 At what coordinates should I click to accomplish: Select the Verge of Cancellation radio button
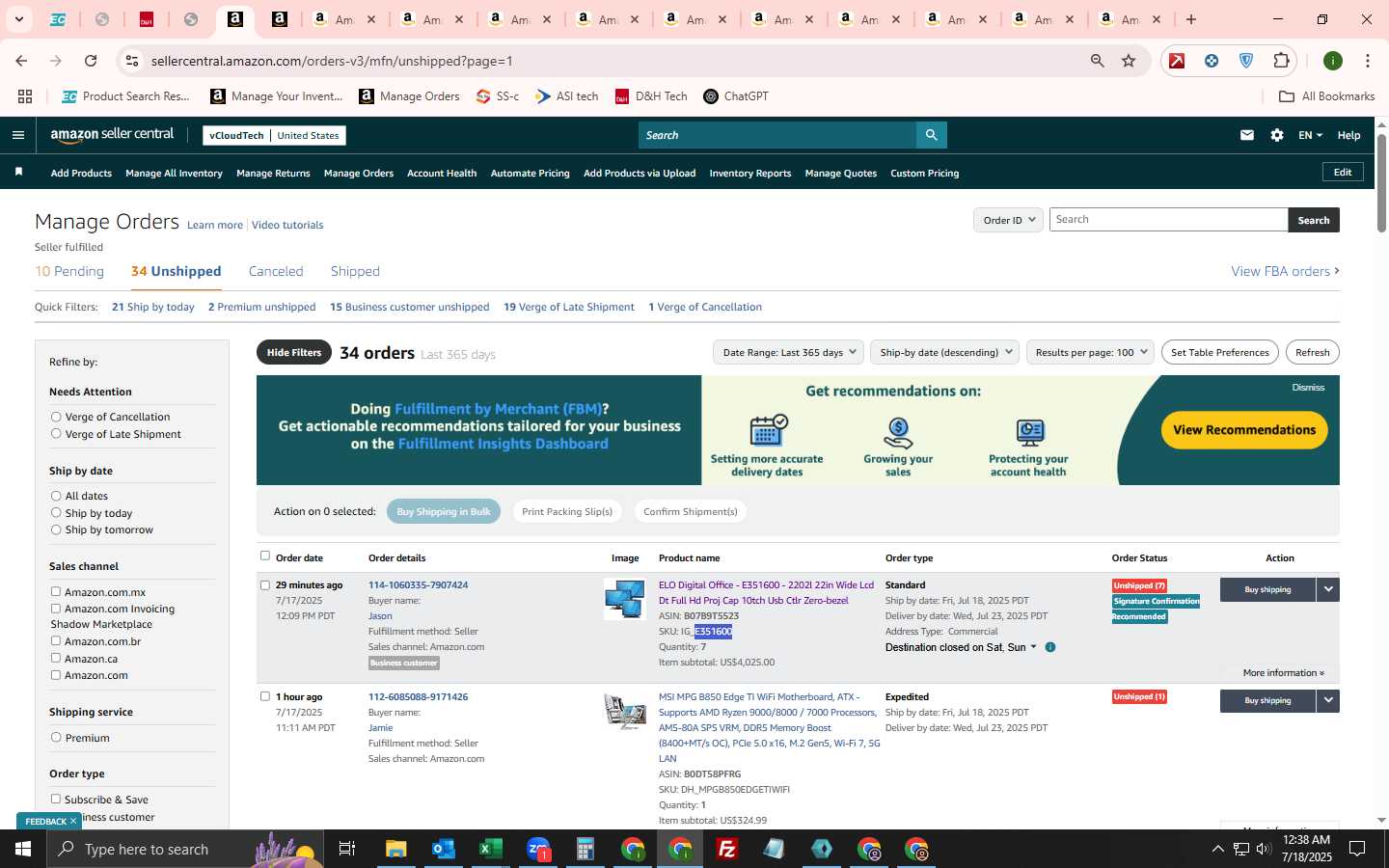point(56,417)
